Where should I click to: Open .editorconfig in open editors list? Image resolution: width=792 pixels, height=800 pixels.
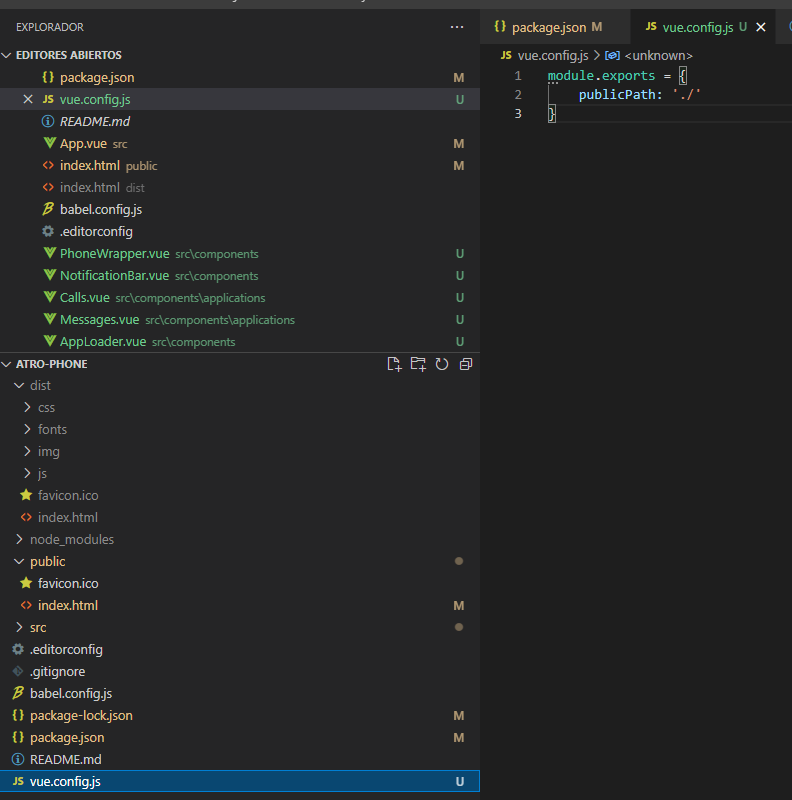point(240,231)
